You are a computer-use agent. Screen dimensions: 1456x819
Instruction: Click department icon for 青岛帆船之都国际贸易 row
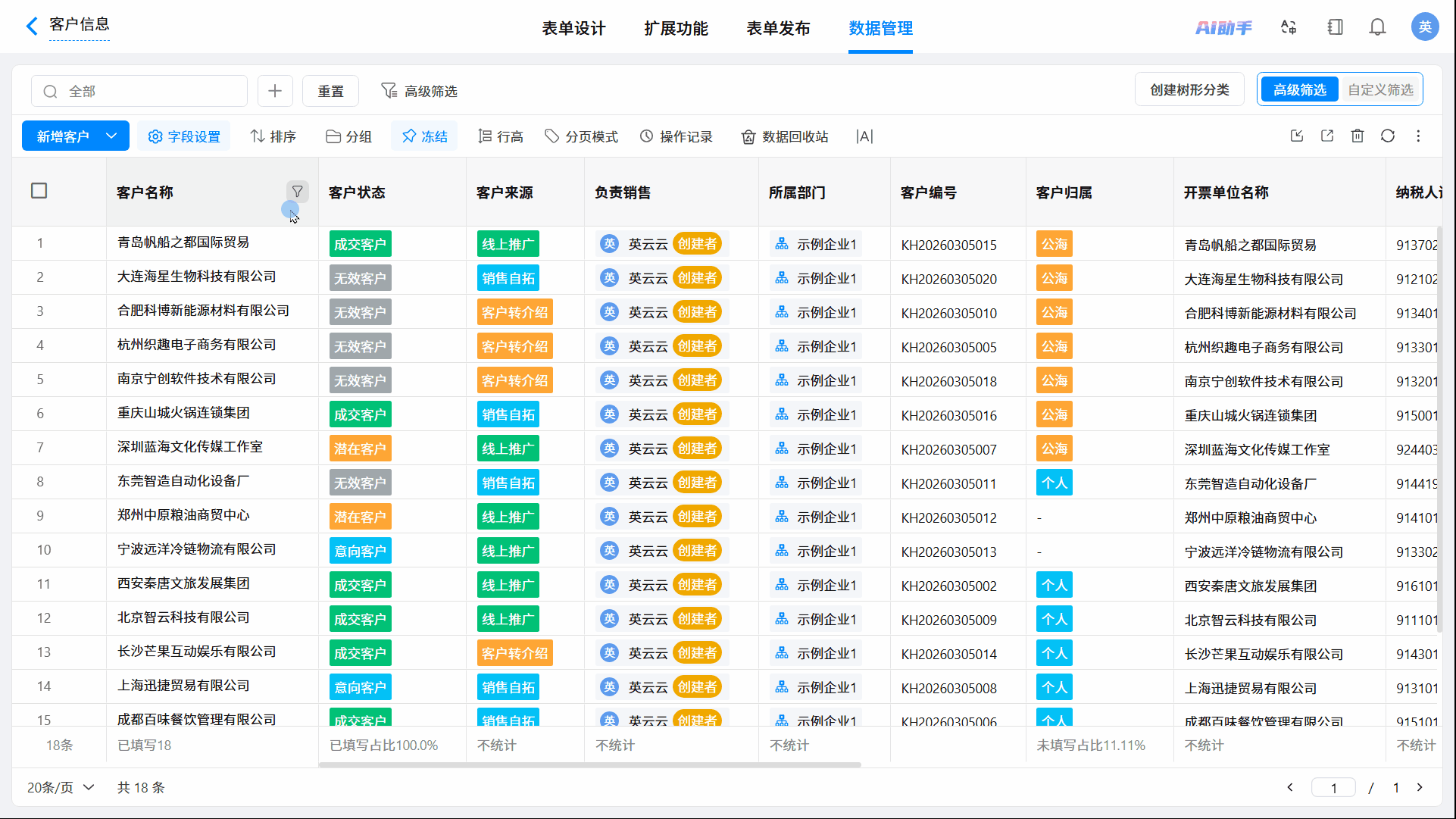click(782, 244)
